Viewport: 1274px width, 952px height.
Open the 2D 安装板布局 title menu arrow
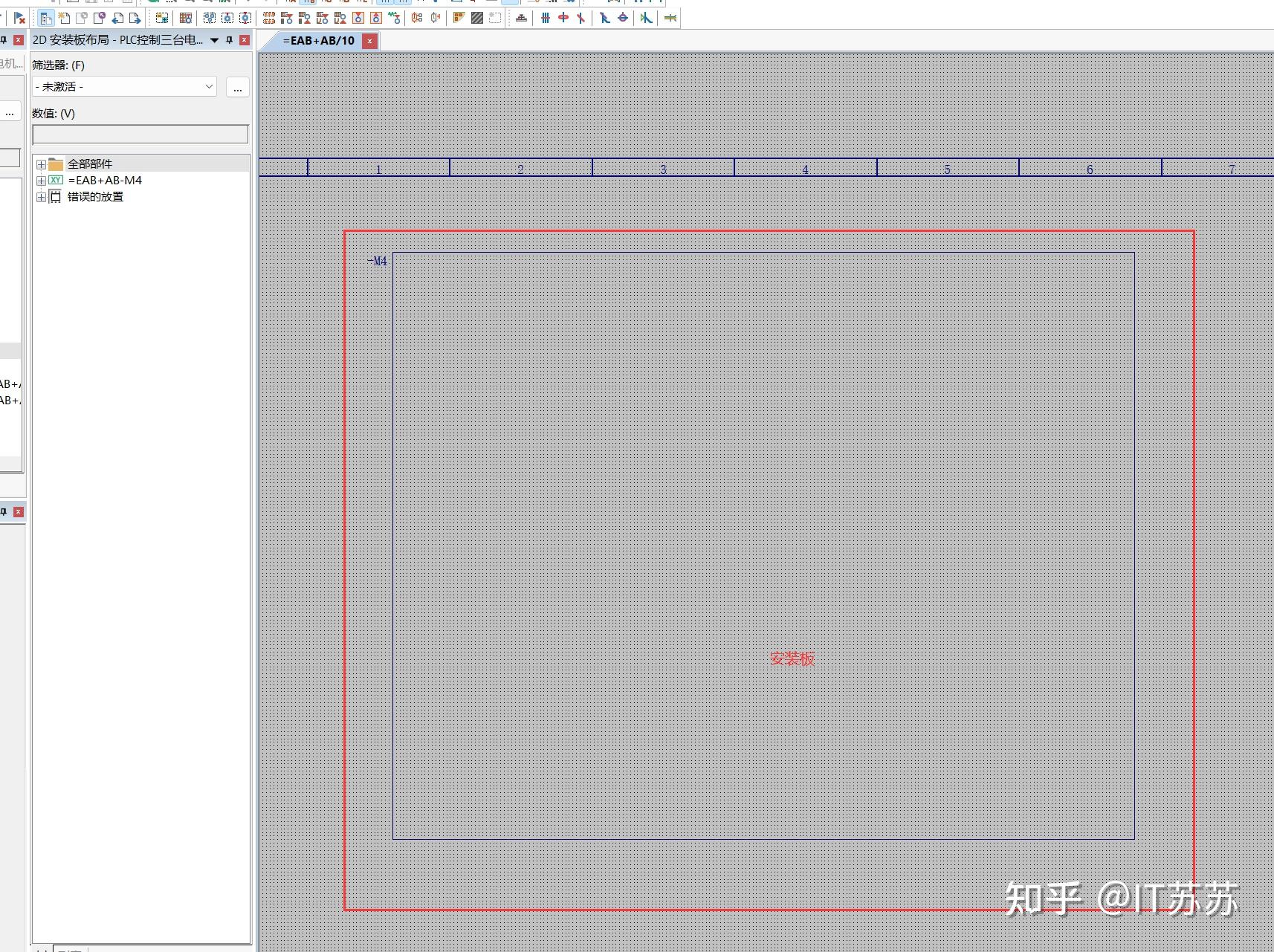(214, 41)
